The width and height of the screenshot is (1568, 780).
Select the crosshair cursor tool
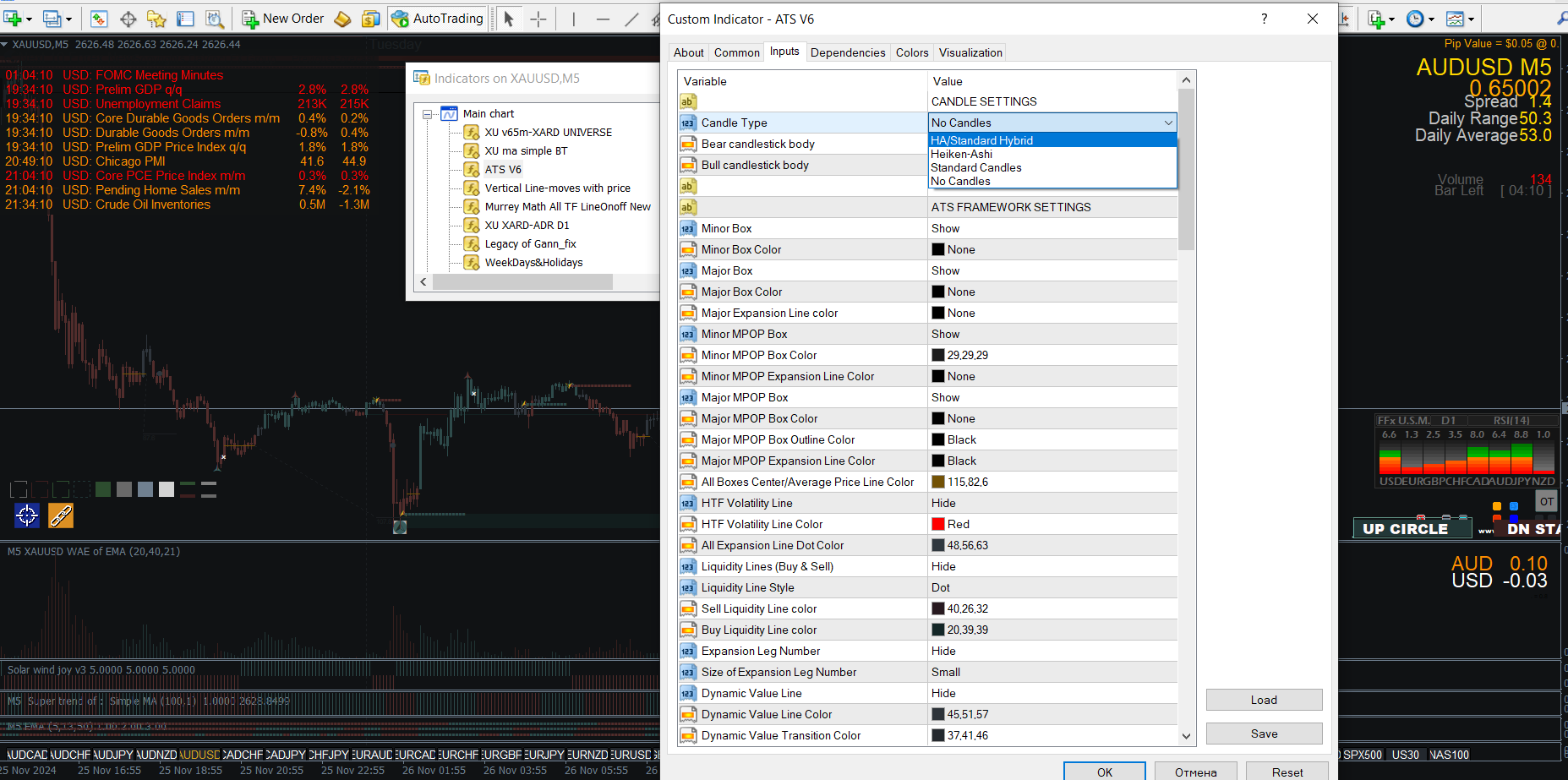tap(538, 19)
